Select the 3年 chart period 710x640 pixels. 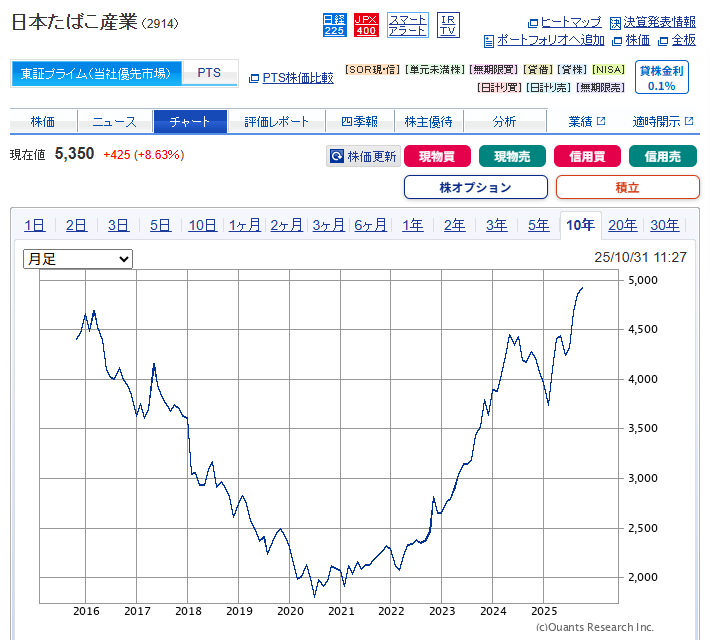pyautogui.click(x=496, y=225)
